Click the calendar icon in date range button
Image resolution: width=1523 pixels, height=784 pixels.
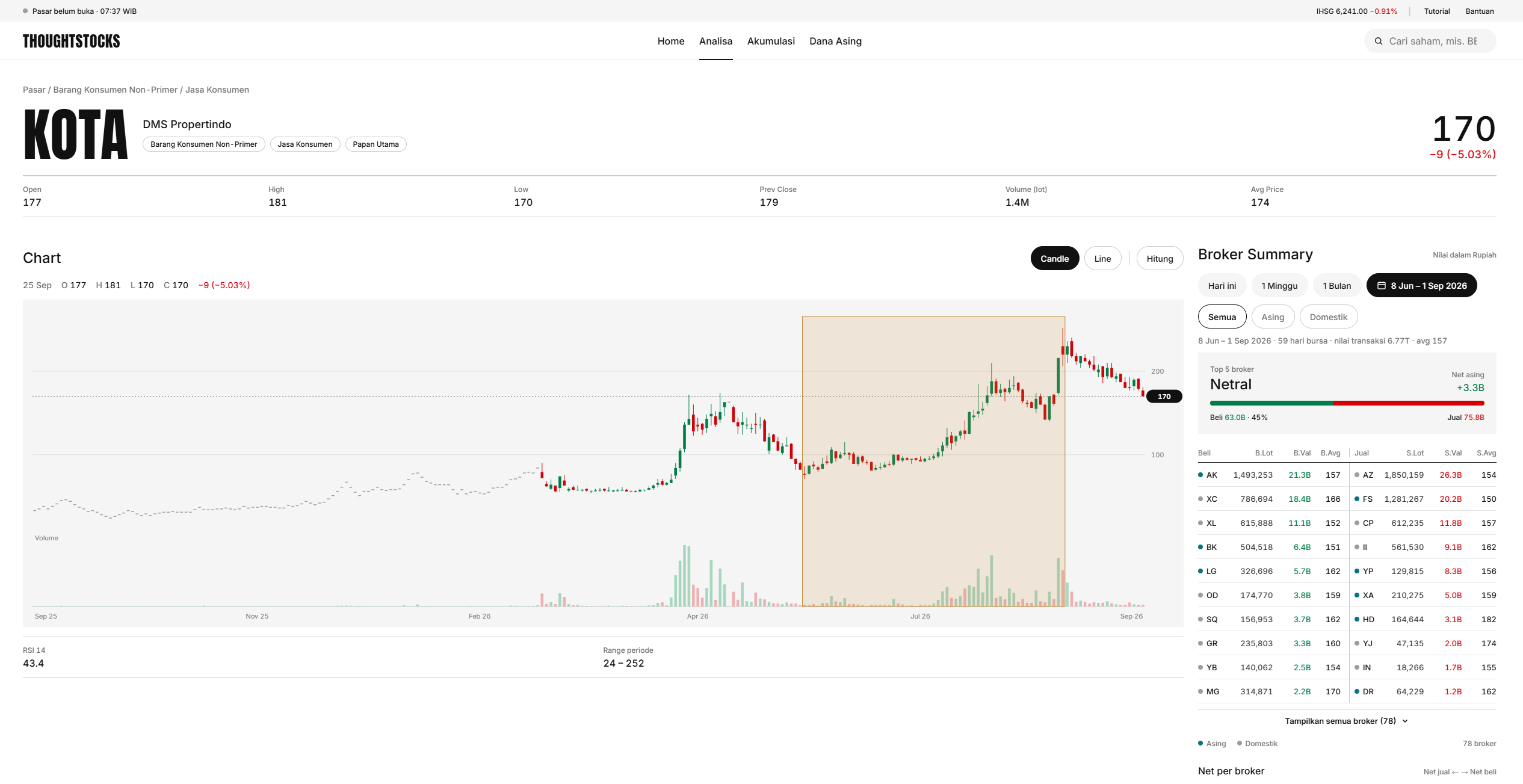1382,286
